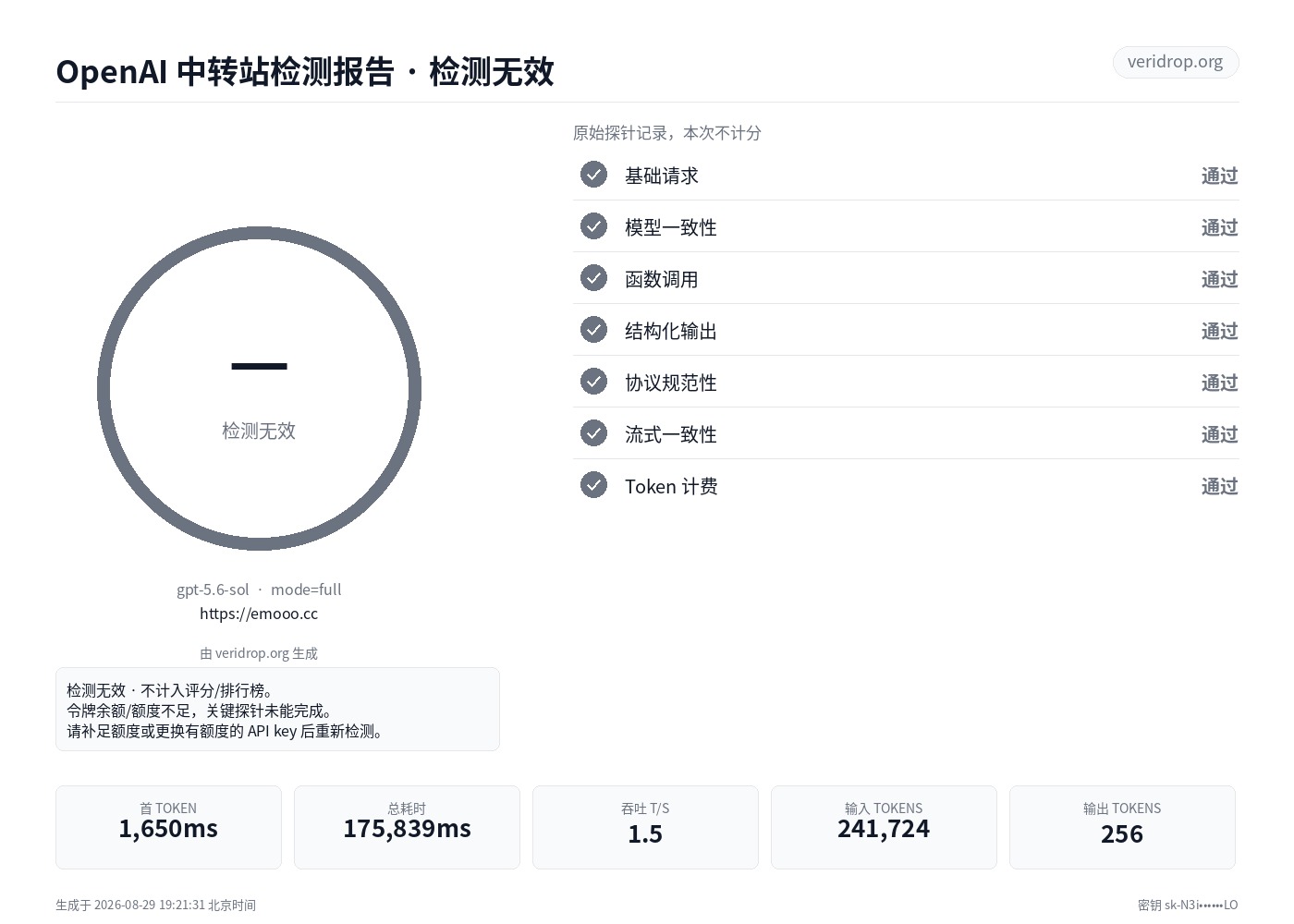Select the 总耗时 175,839ms card
1294x924 pixels.
(x=407, y=827)
